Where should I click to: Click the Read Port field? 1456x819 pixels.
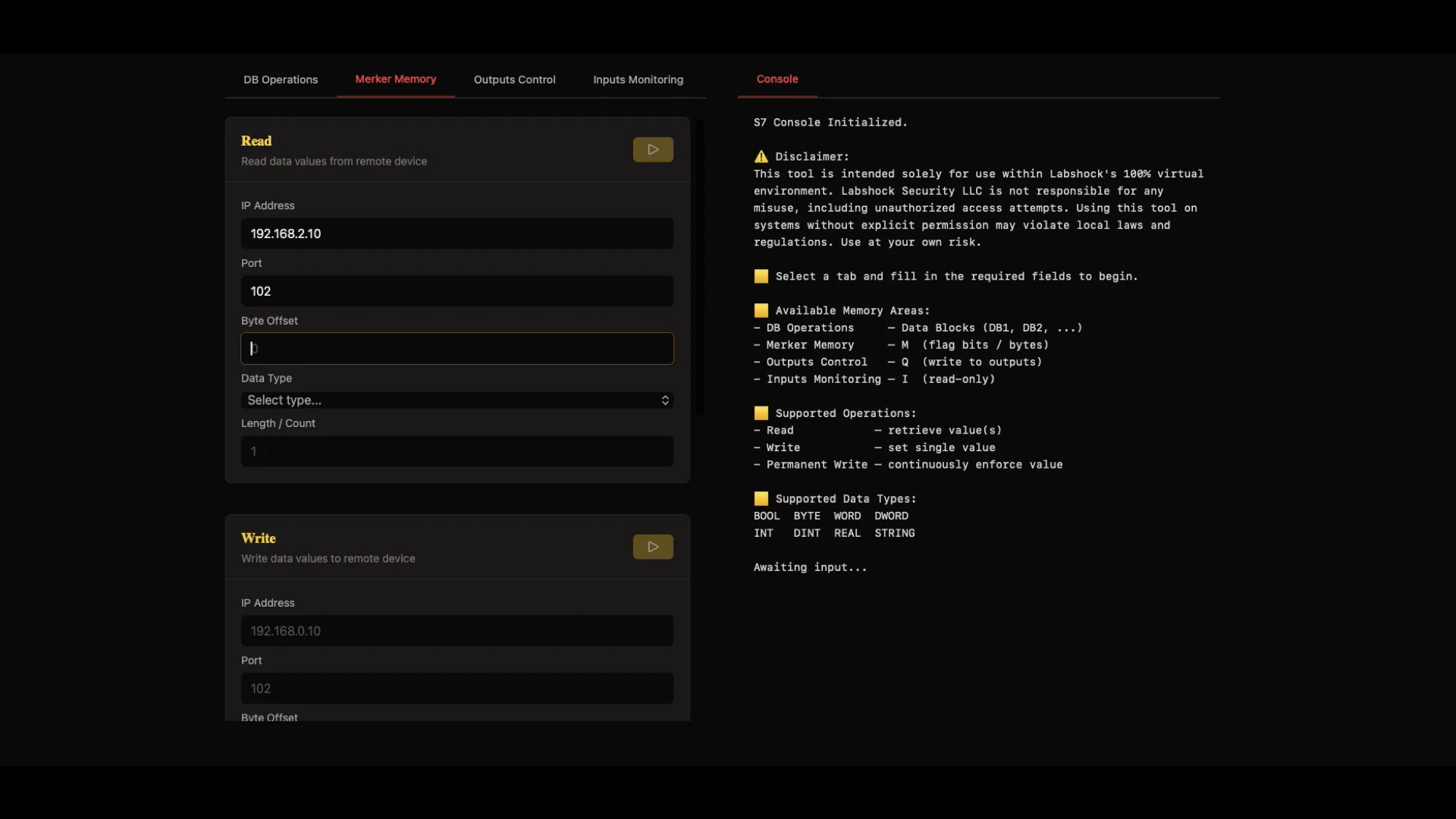pos(457,291)
